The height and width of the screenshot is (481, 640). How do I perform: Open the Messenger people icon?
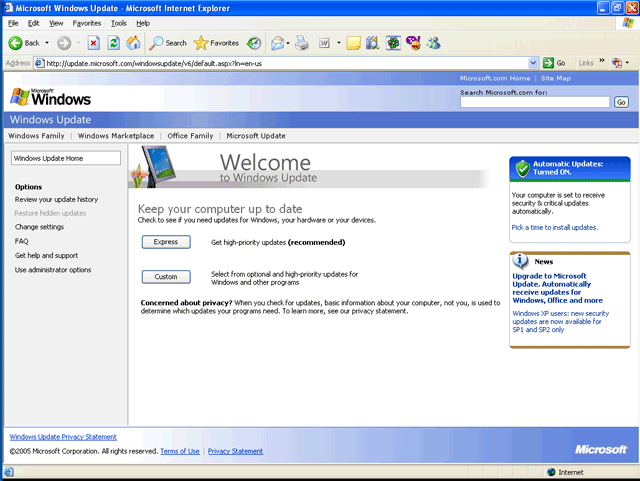tap(433, 43)
